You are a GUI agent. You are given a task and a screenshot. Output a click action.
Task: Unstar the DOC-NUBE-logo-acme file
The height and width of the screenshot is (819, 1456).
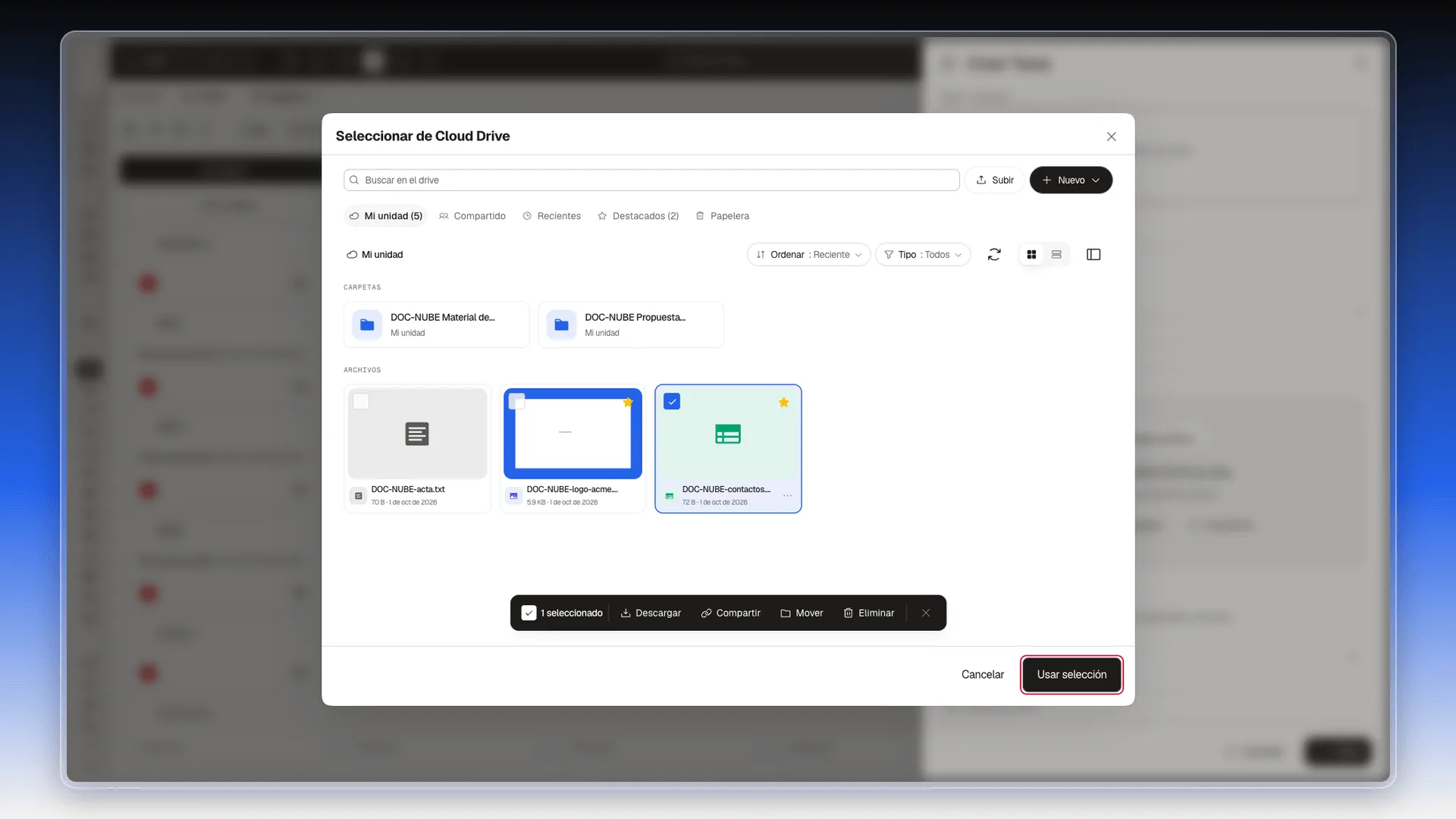(628, 403)
